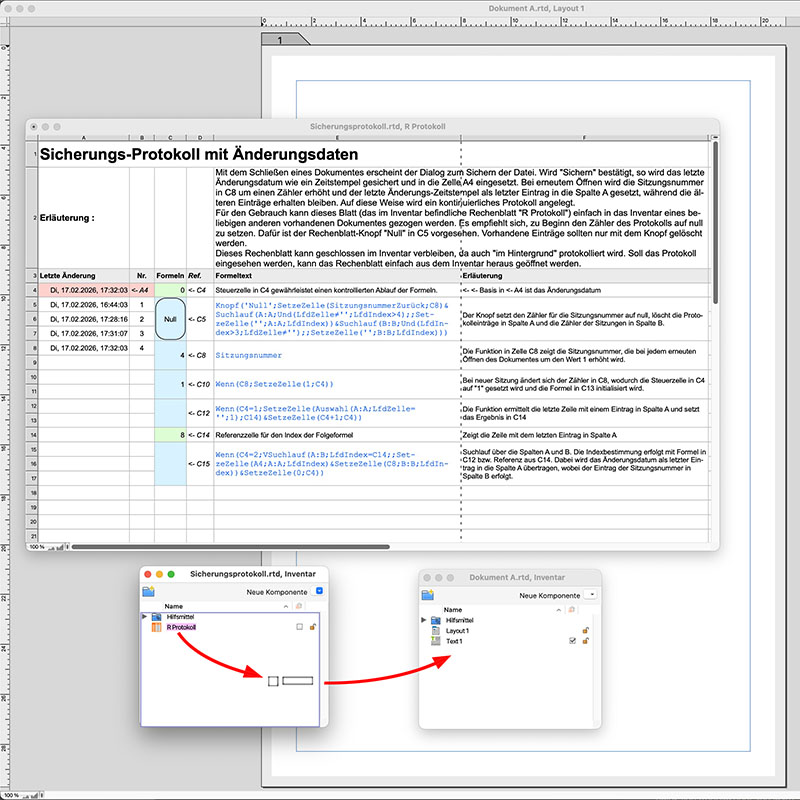
Task: Select the R Protokoll spreadsheet icon
Action: click(156, 627)
